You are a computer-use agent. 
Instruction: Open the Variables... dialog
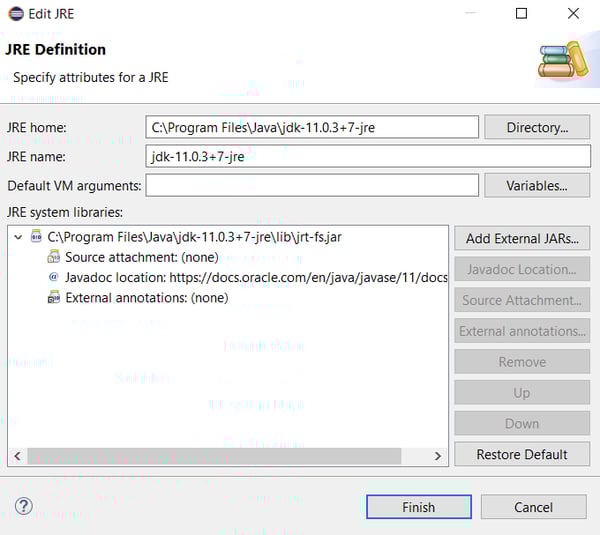pos(537,185)
